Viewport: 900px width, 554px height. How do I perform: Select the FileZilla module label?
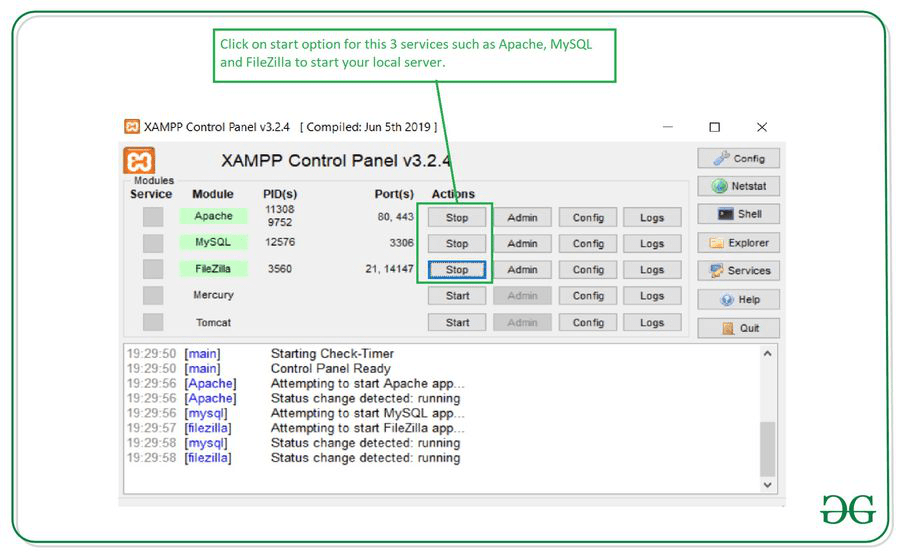pos(213,269)
